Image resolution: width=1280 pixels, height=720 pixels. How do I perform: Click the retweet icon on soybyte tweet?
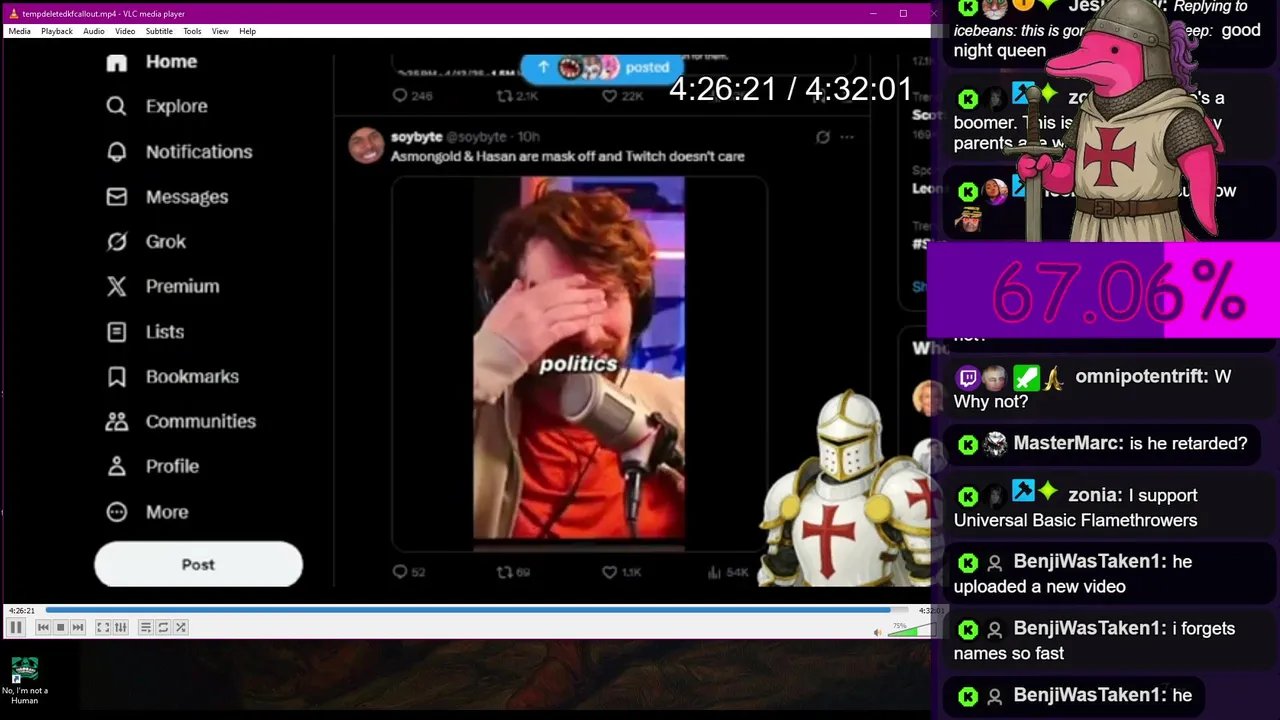pos(504,572)
